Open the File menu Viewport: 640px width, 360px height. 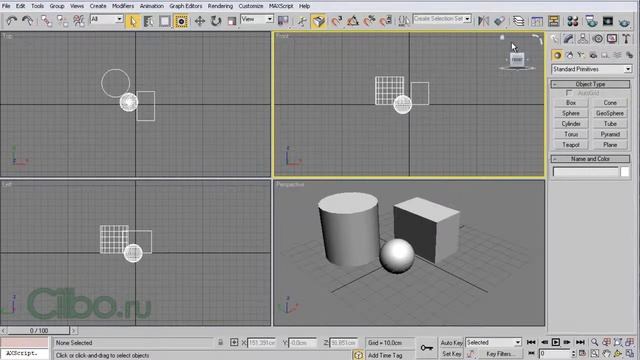[6, 6]
